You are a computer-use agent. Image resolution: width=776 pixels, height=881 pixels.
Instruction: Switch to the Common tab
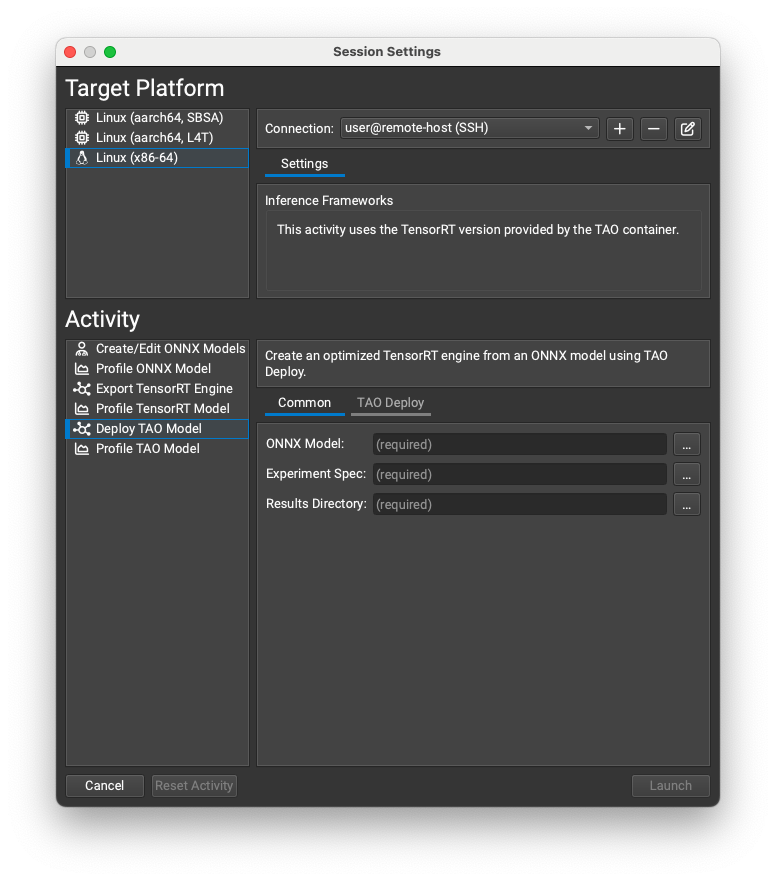[304, 403]
